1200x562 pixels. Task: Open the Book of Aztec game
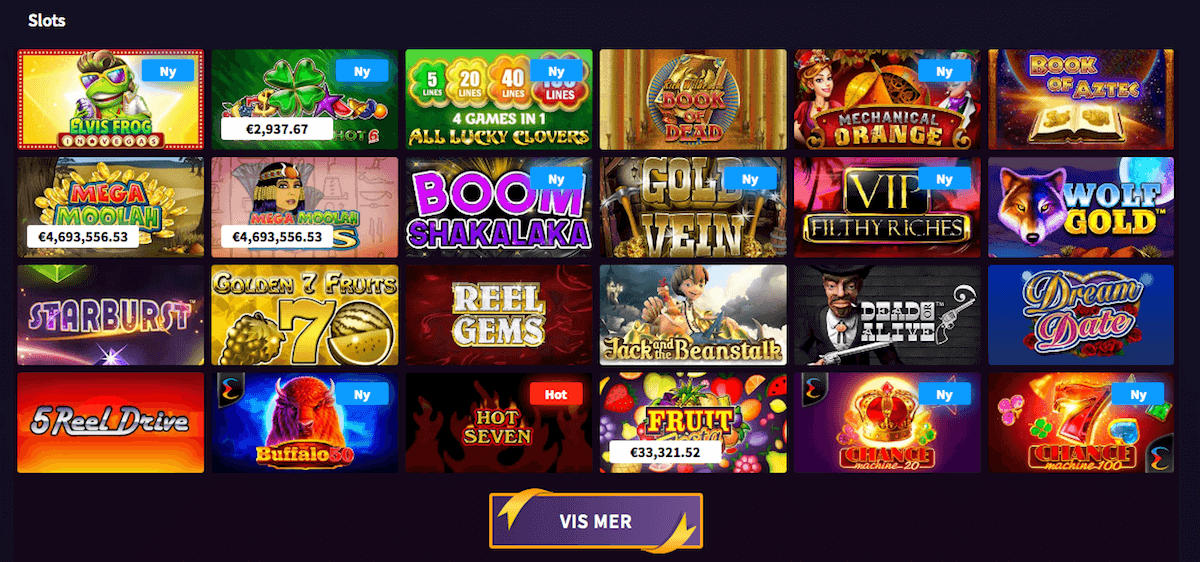click(1081, 99)
